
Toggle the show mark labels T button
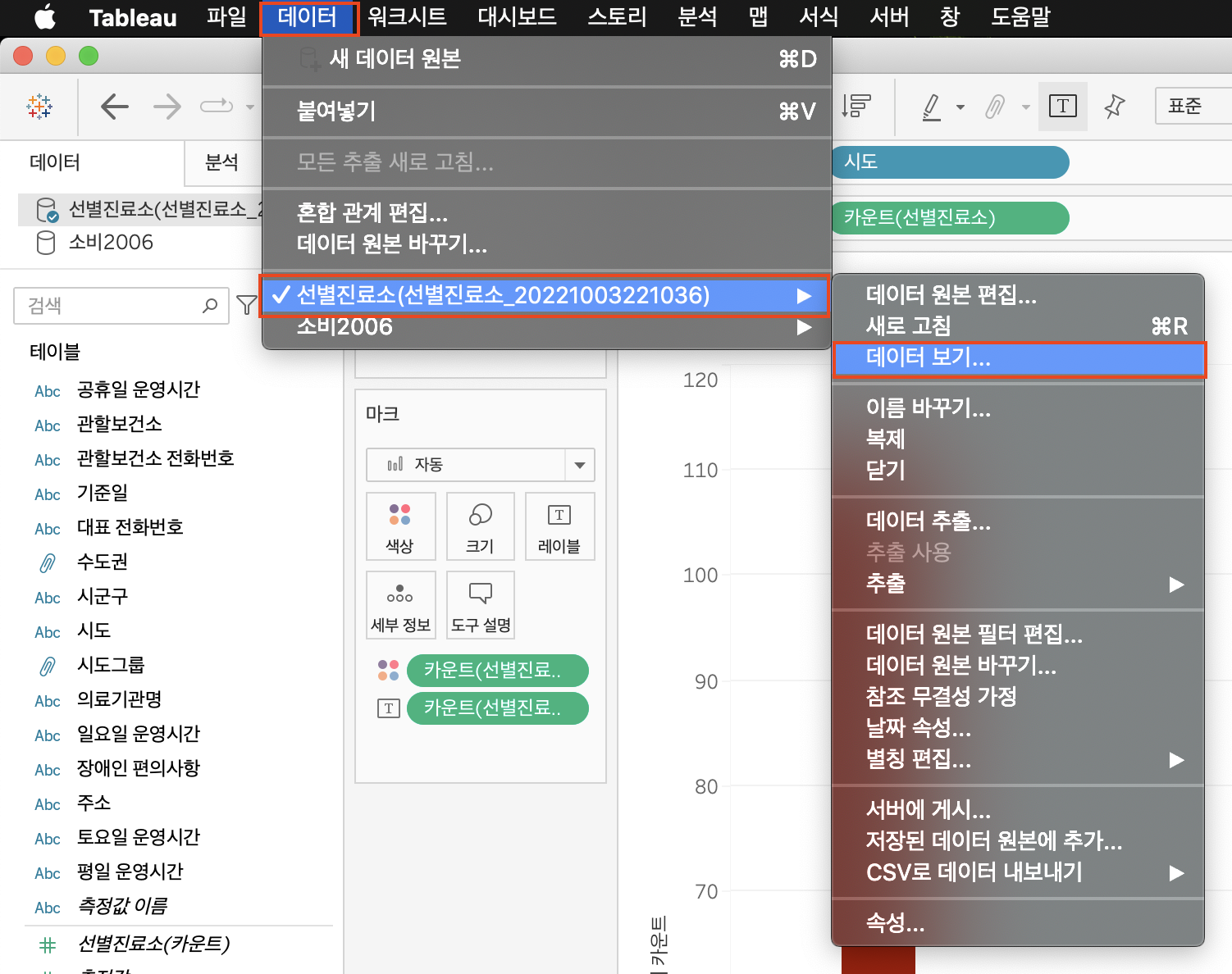click(x=1063, y=106)
